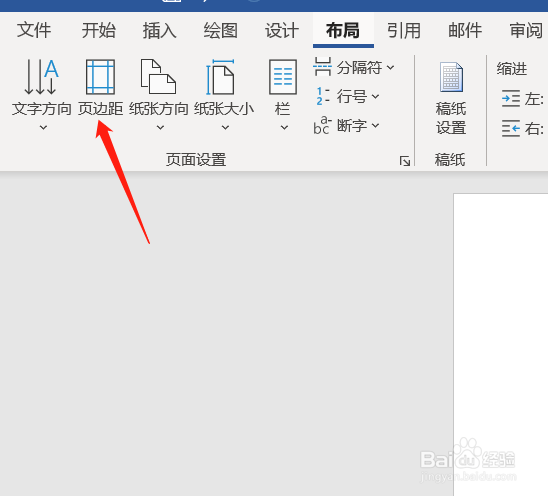Image resolution: width=548 pixels, height=496 pixels.
Task: Open the 页面设置 dialog launcher
Action: point(405,161)
